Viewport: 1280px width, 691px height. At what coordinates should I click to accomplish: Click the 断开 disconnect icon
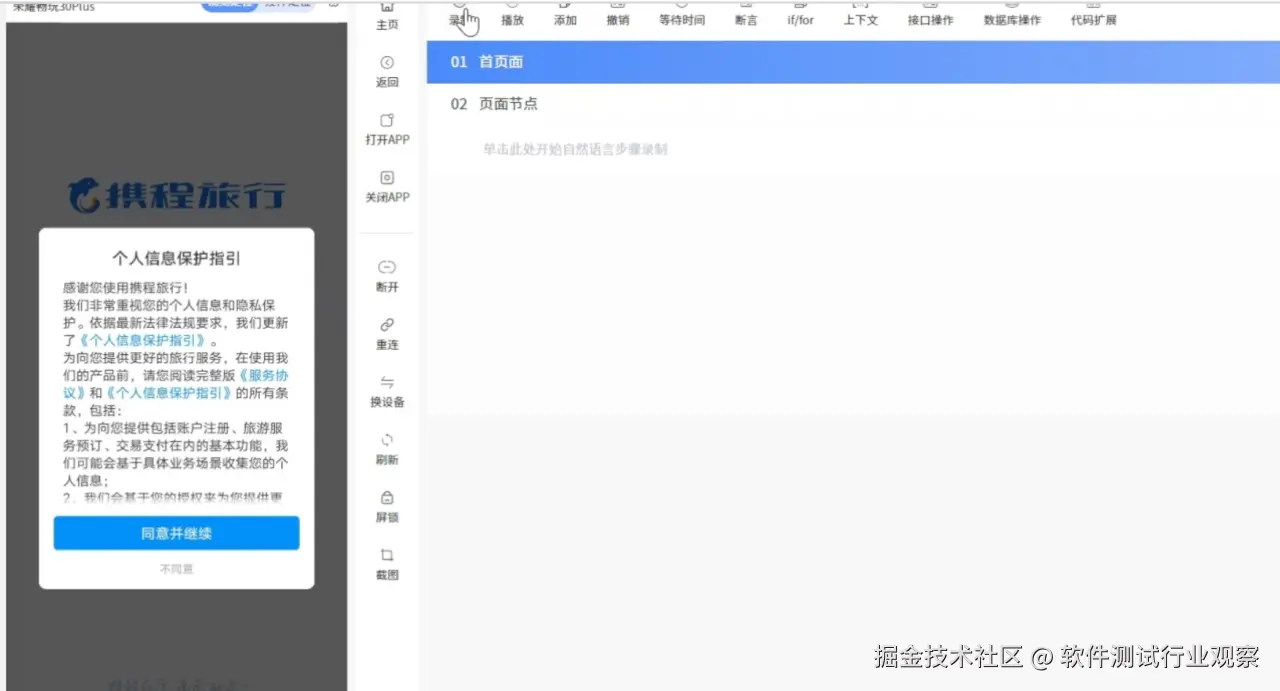387,267
